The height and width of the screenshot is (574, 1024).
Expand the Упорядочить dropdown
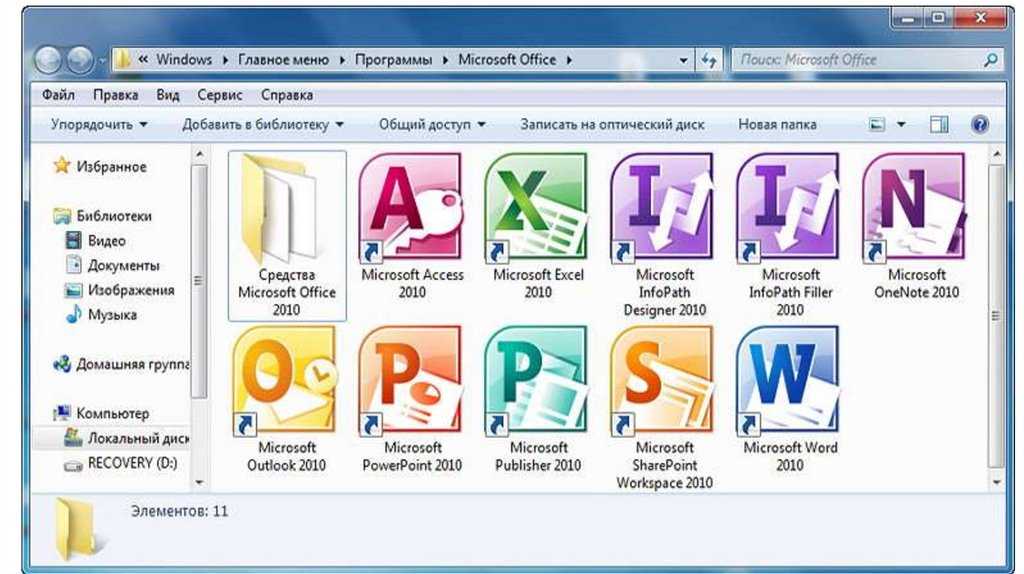pyautogui.click(x=99, y=124)
